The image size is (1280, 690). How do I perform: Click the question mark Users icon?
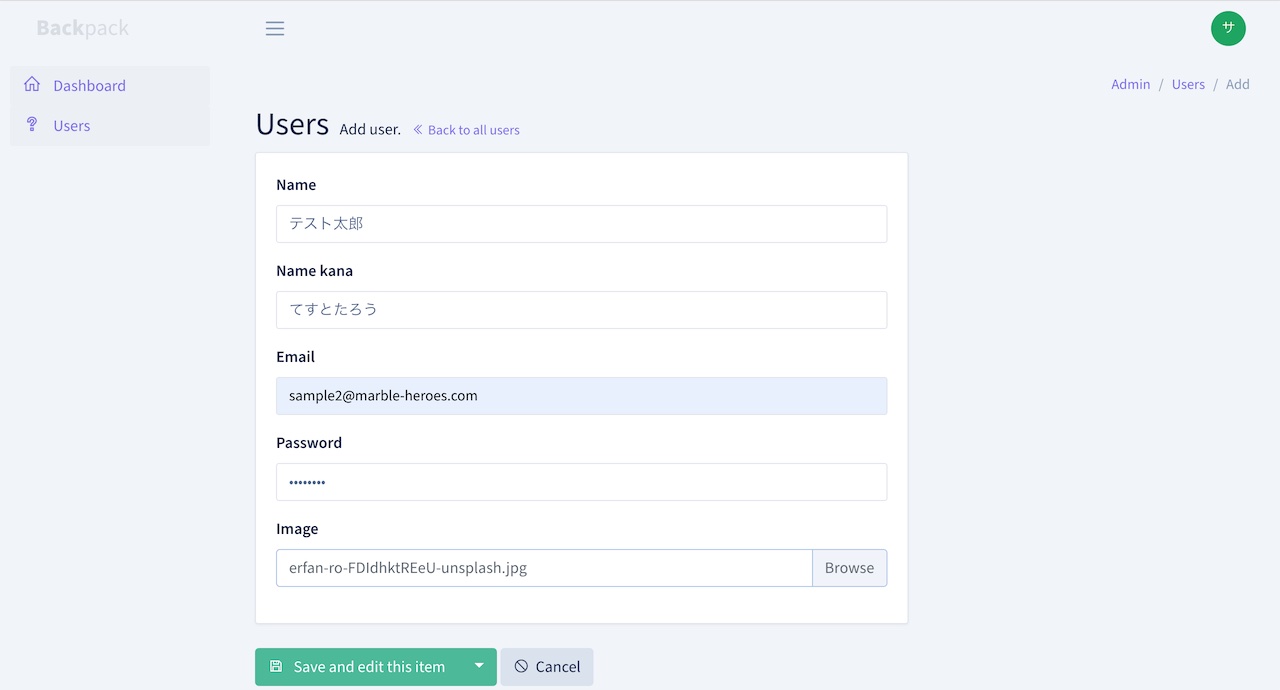(32, 125)
